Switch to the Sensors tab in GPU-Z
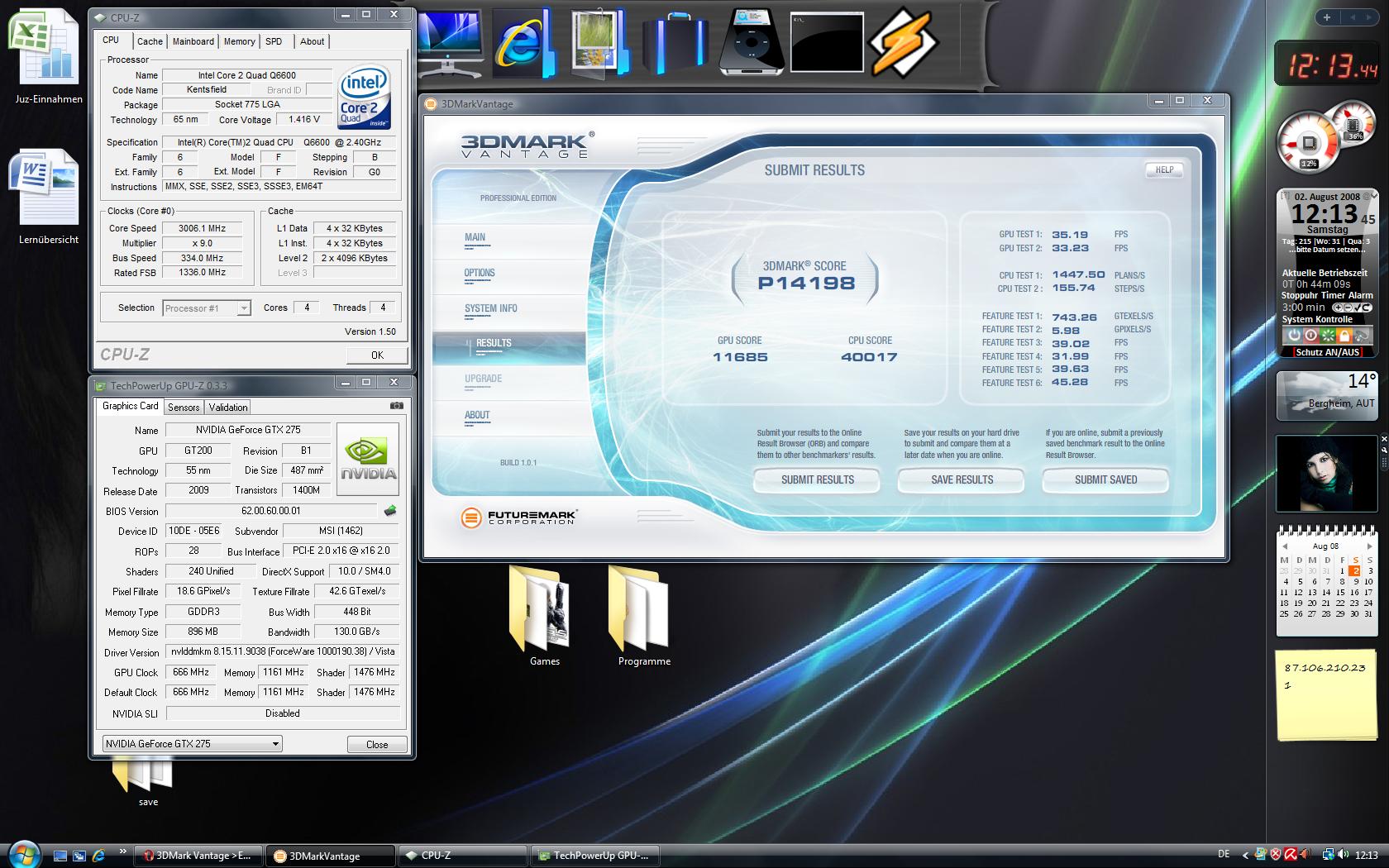Viewport: 1389px width, 868px height. tap(184, 408)
